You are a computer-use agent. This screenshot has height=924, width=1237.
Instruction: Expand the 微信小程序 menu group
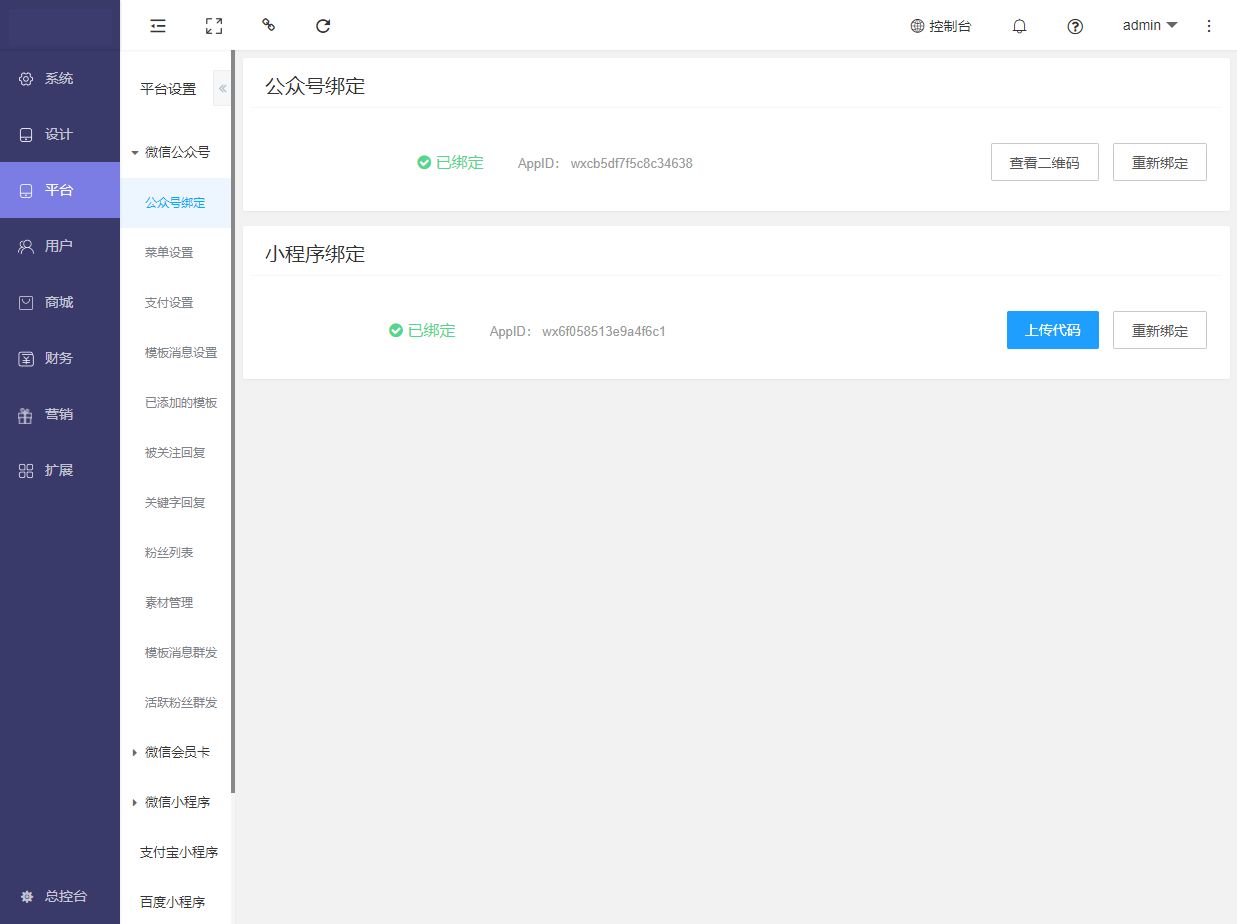click(176, 802)
